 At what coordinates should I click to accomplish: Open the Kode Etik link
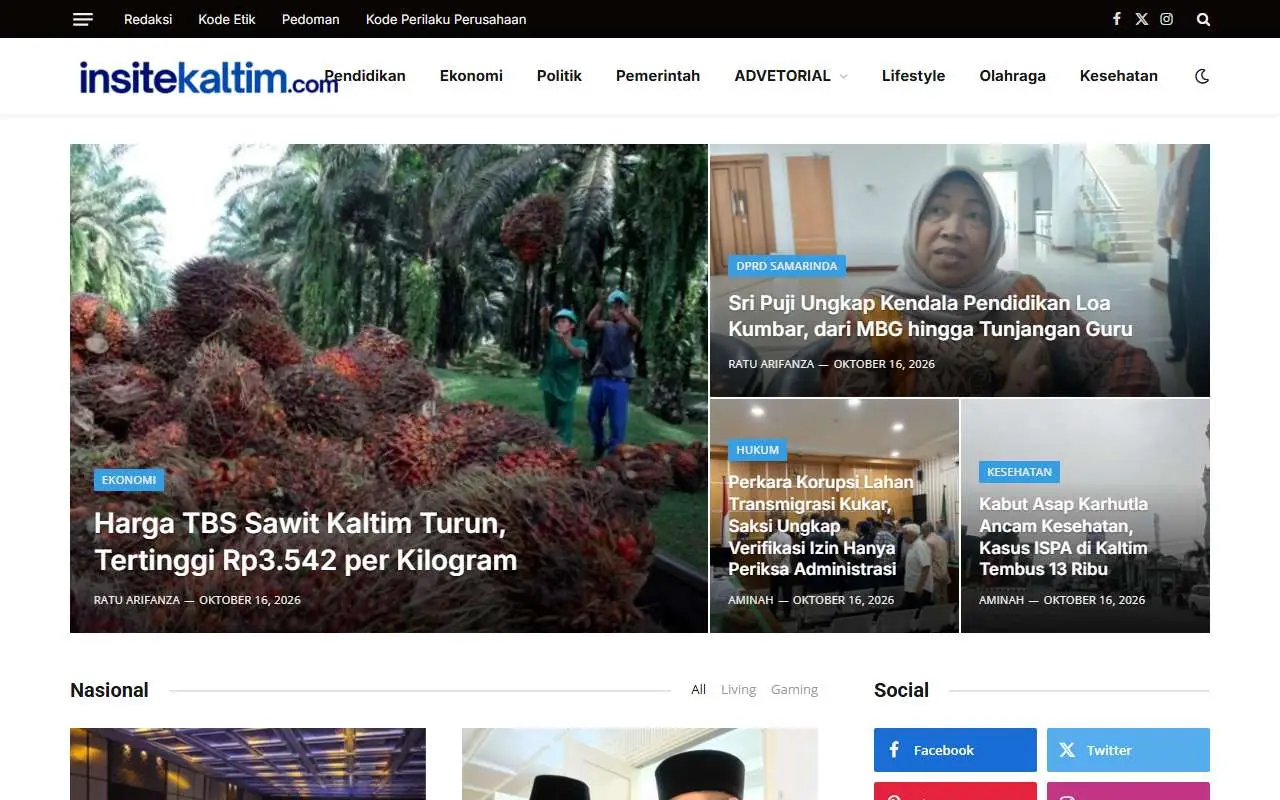227,19
